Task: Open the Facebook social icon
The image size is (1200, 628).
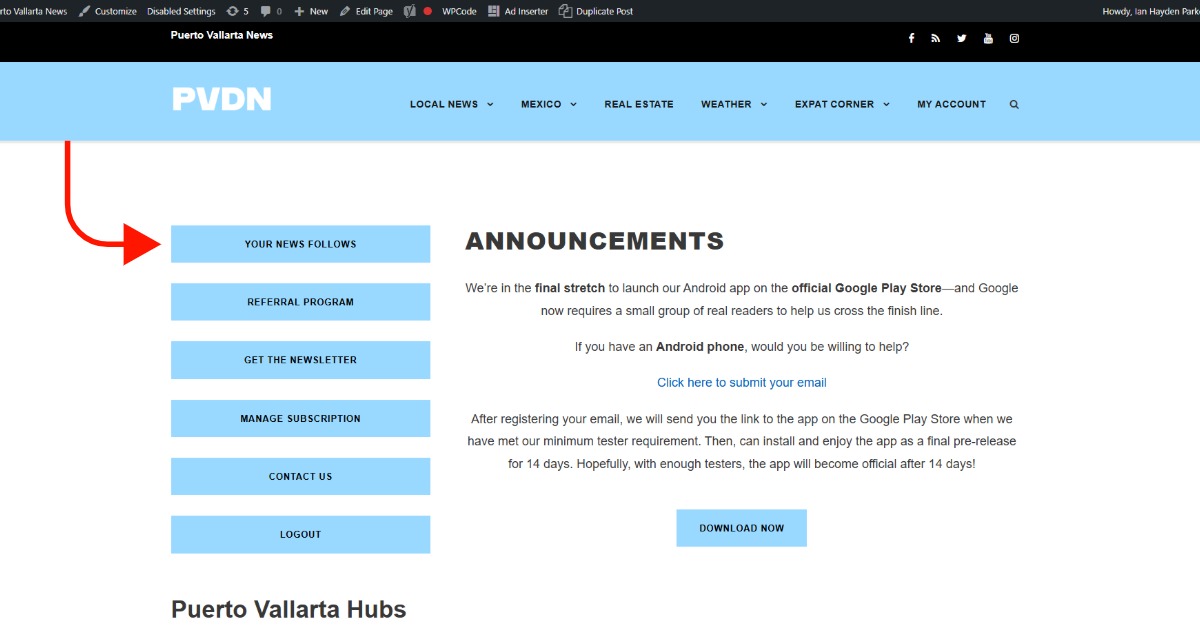Action: click(911, 39)
